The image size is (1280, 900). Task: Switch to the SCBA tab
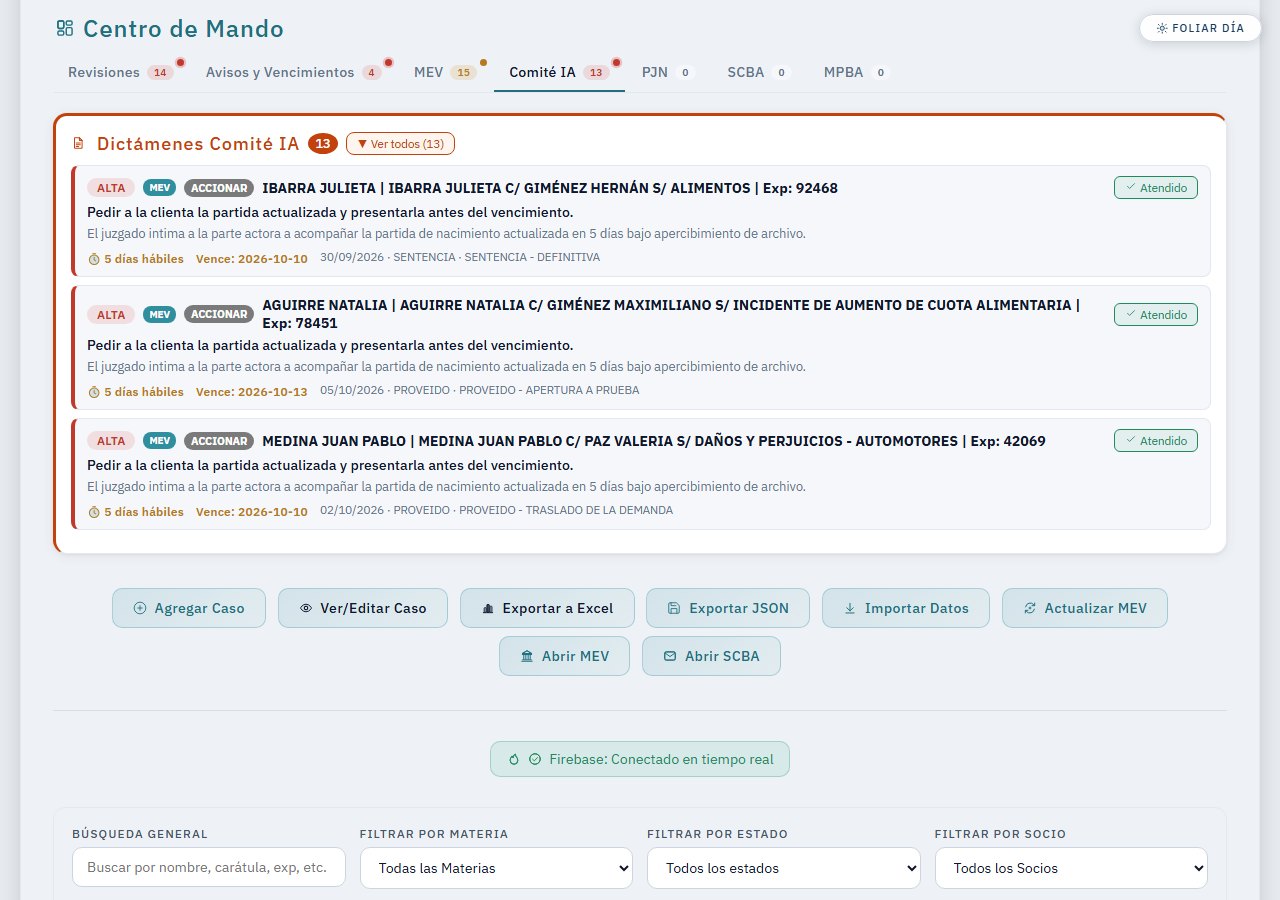point(759,72)
